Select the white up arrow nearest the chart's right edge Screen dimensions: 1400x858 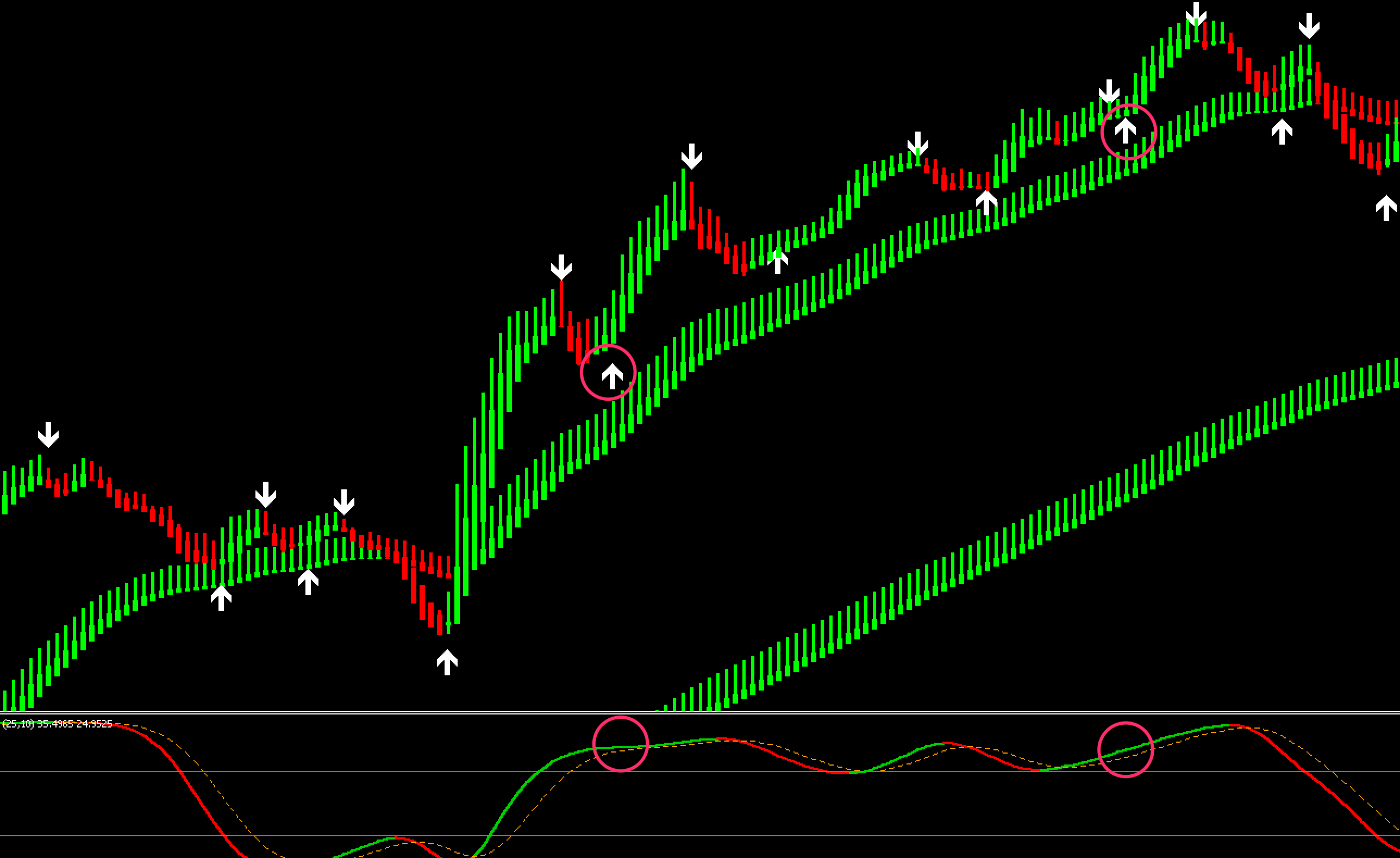tap(1386, 208)
